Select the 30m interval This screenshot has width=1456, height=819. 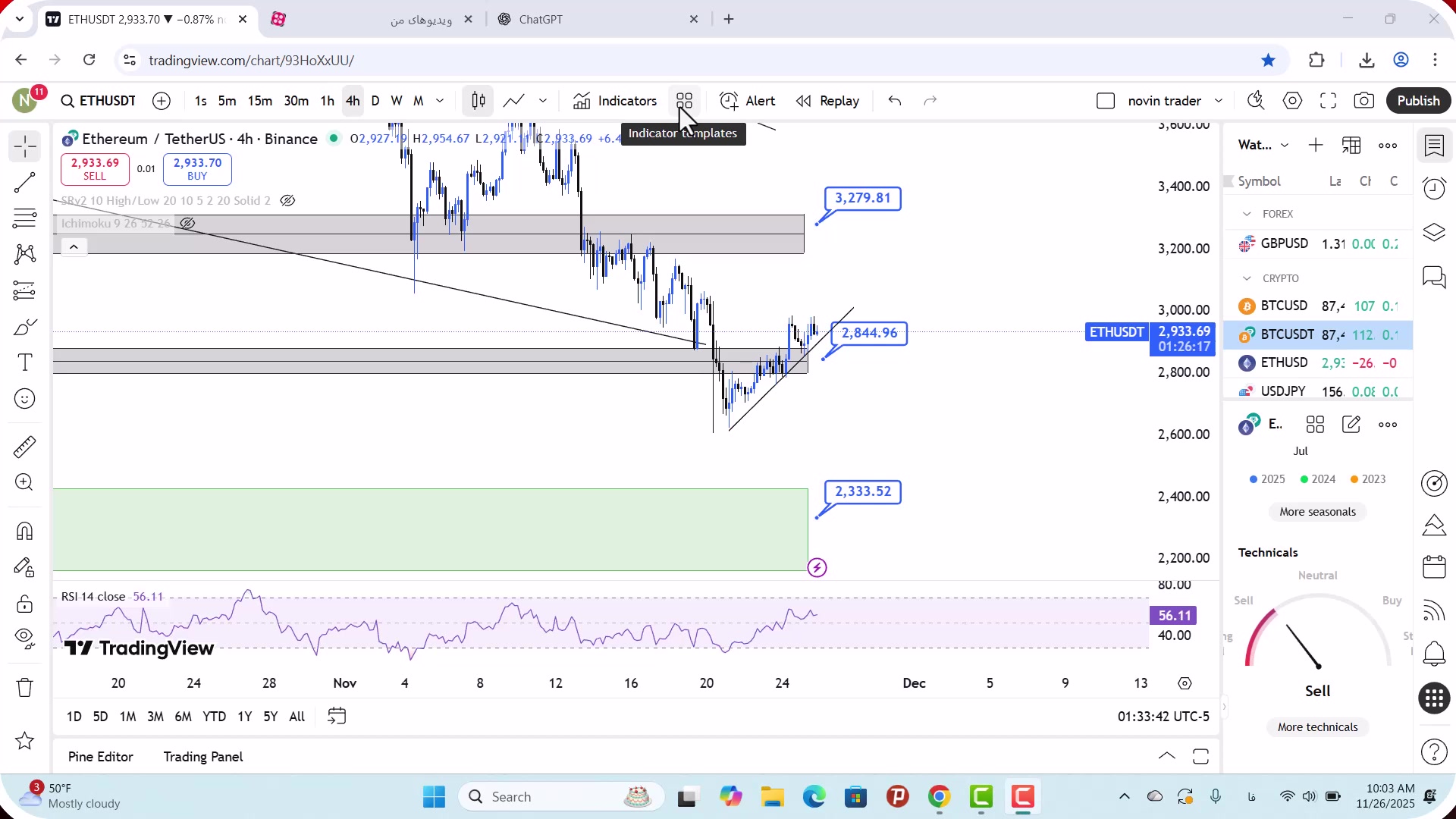point(297,101)
